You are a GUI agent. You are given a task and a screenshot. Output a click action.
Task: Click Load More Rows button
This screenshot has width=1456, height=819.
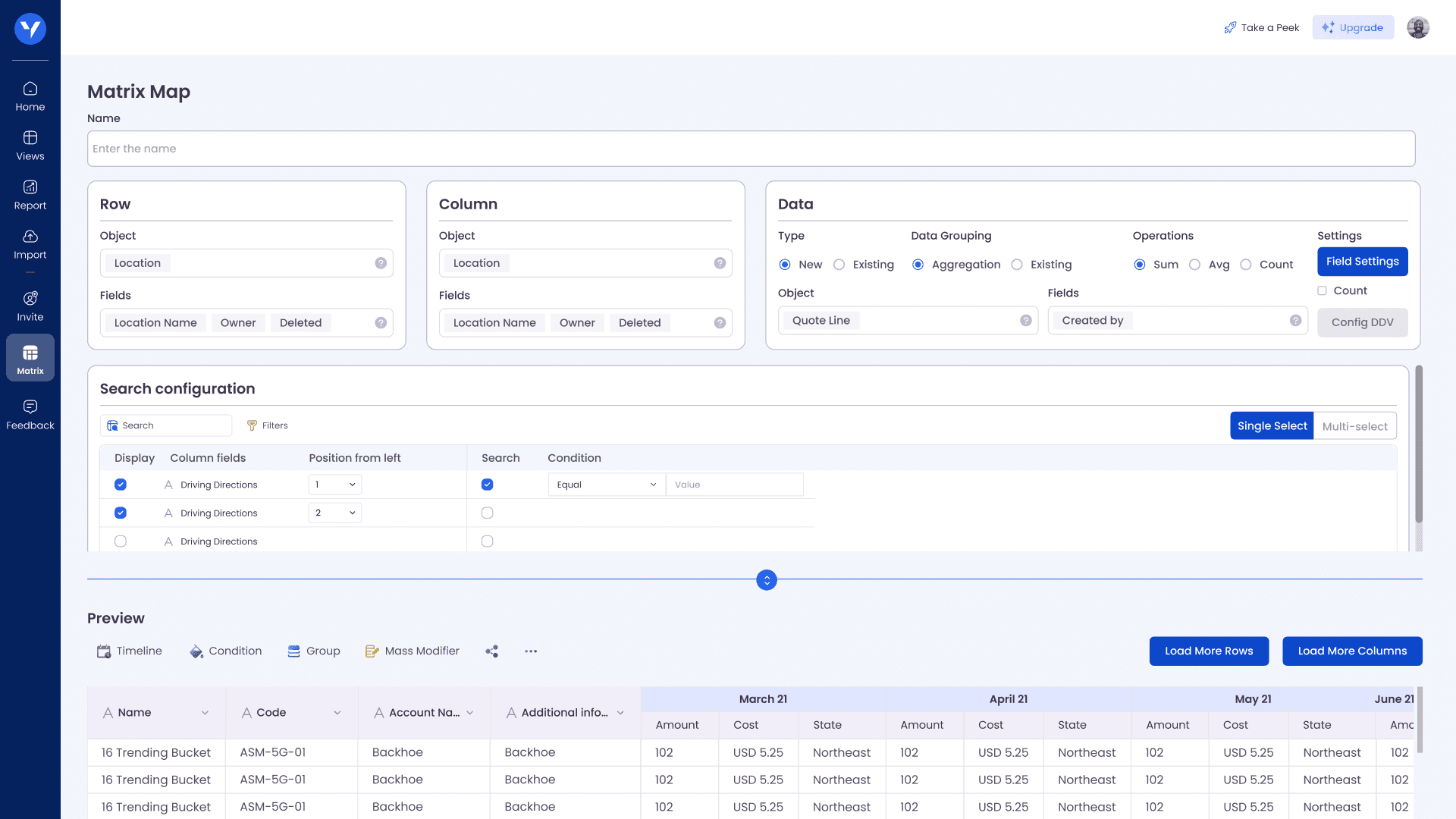1208,651
